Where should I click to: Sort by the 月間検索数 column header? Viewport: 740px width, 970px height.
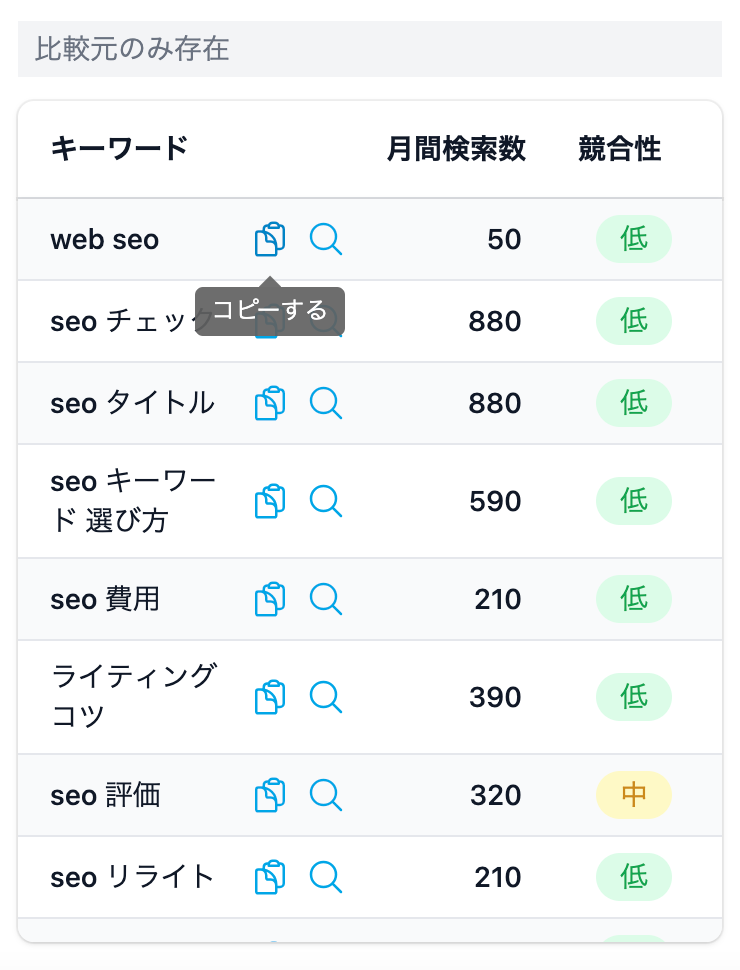456,149
